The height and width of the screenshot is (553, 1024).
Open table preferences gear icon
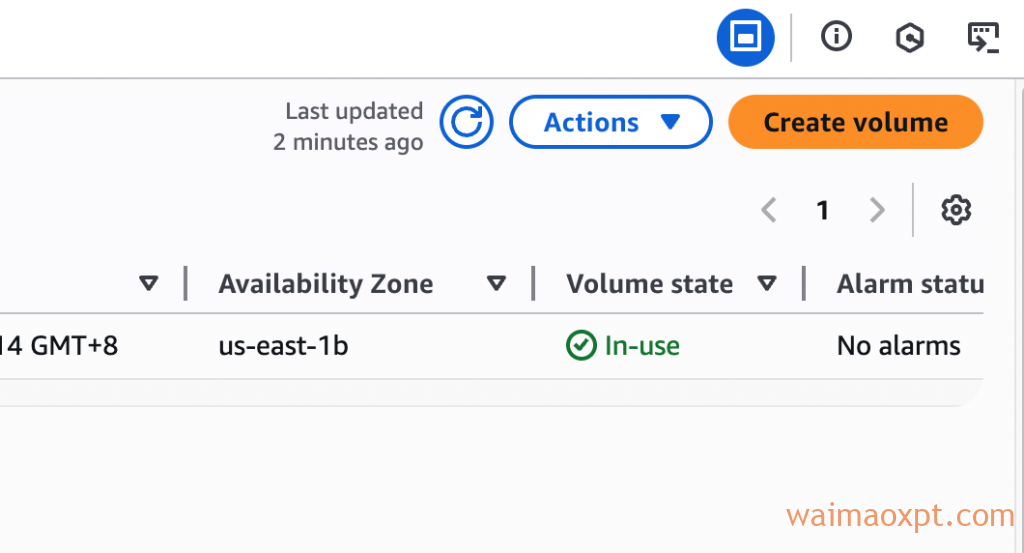pos(955,210)
